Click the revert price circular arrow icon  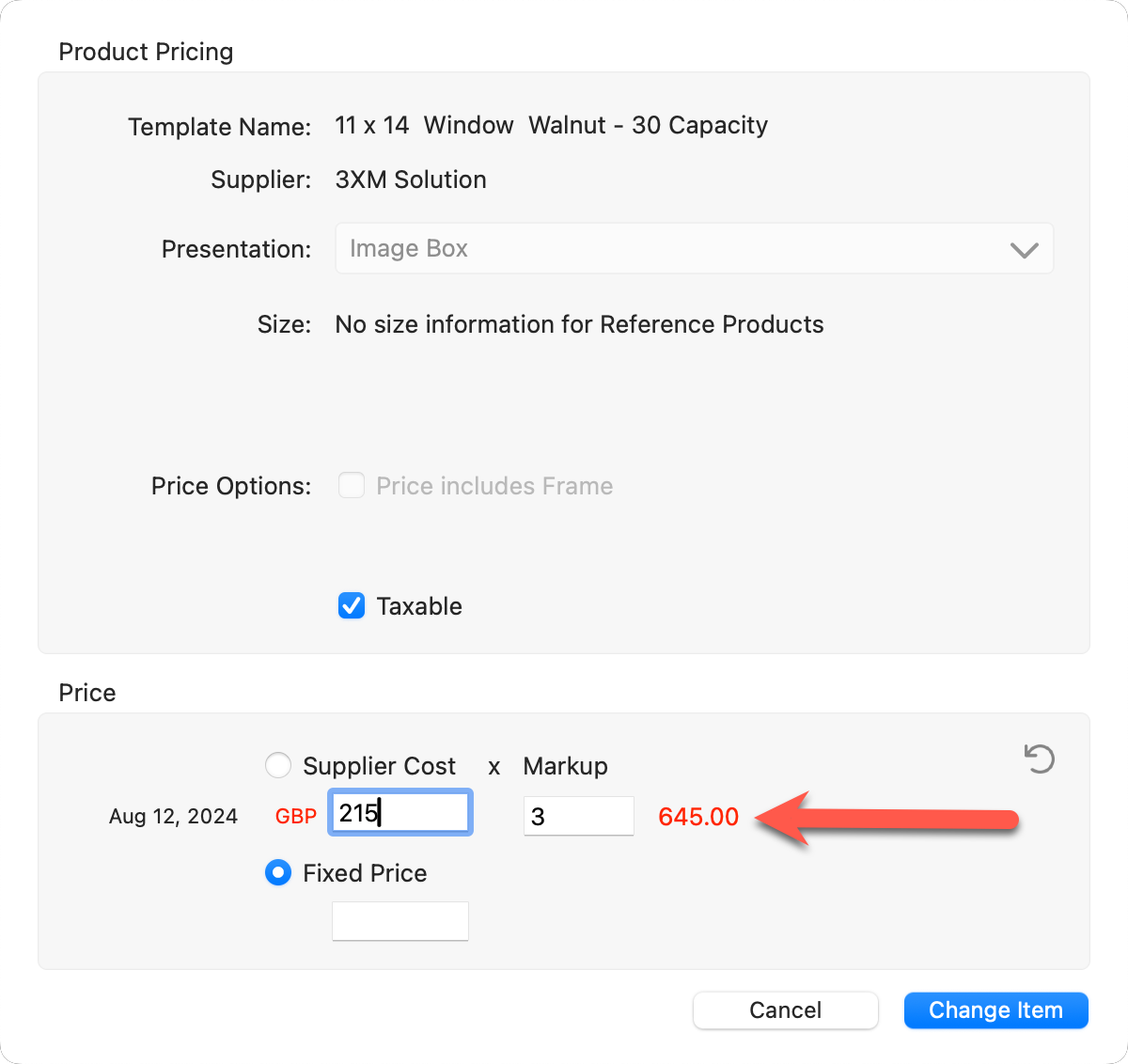point(1039,759)
